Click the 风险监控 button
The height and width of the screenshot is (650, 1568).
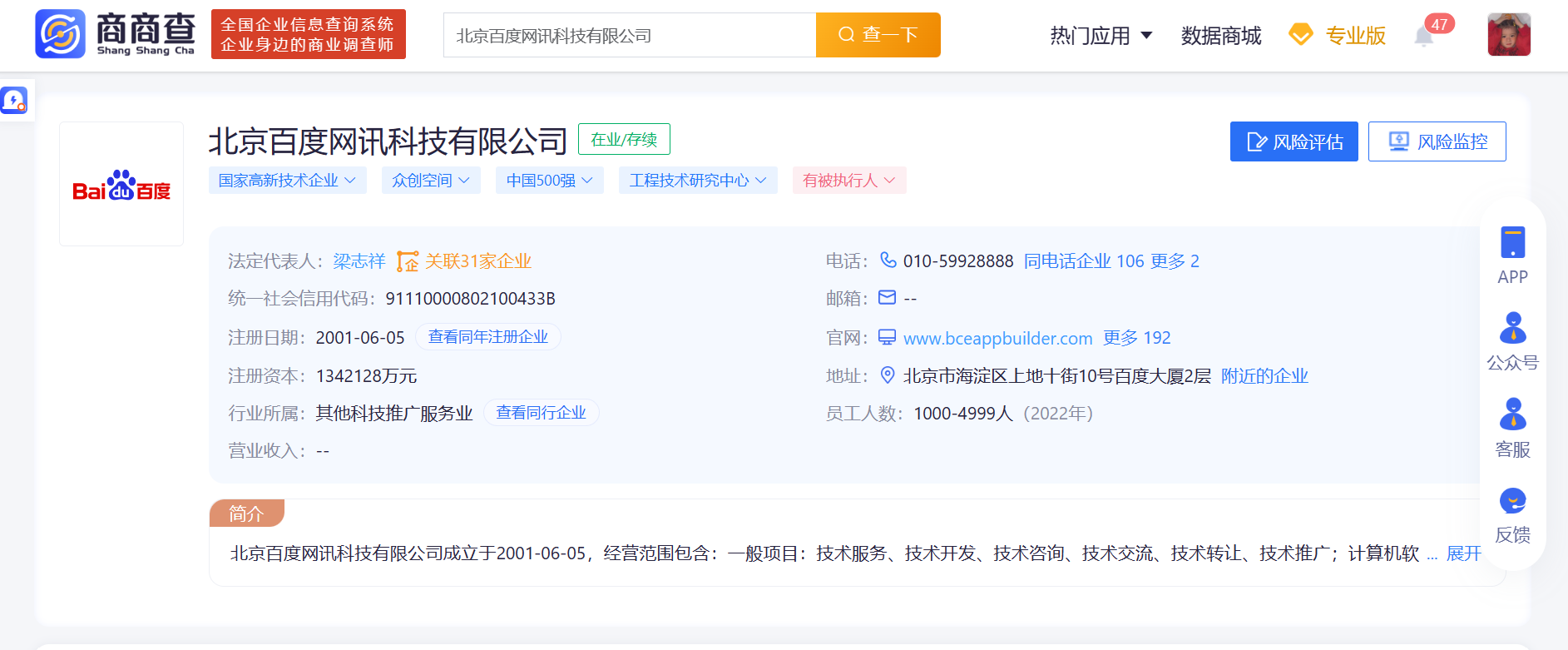pos(1437,141)
